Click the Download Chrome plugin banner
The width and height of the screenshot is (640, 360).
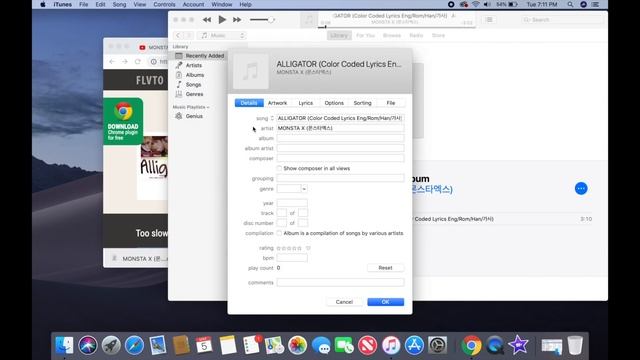123,121
